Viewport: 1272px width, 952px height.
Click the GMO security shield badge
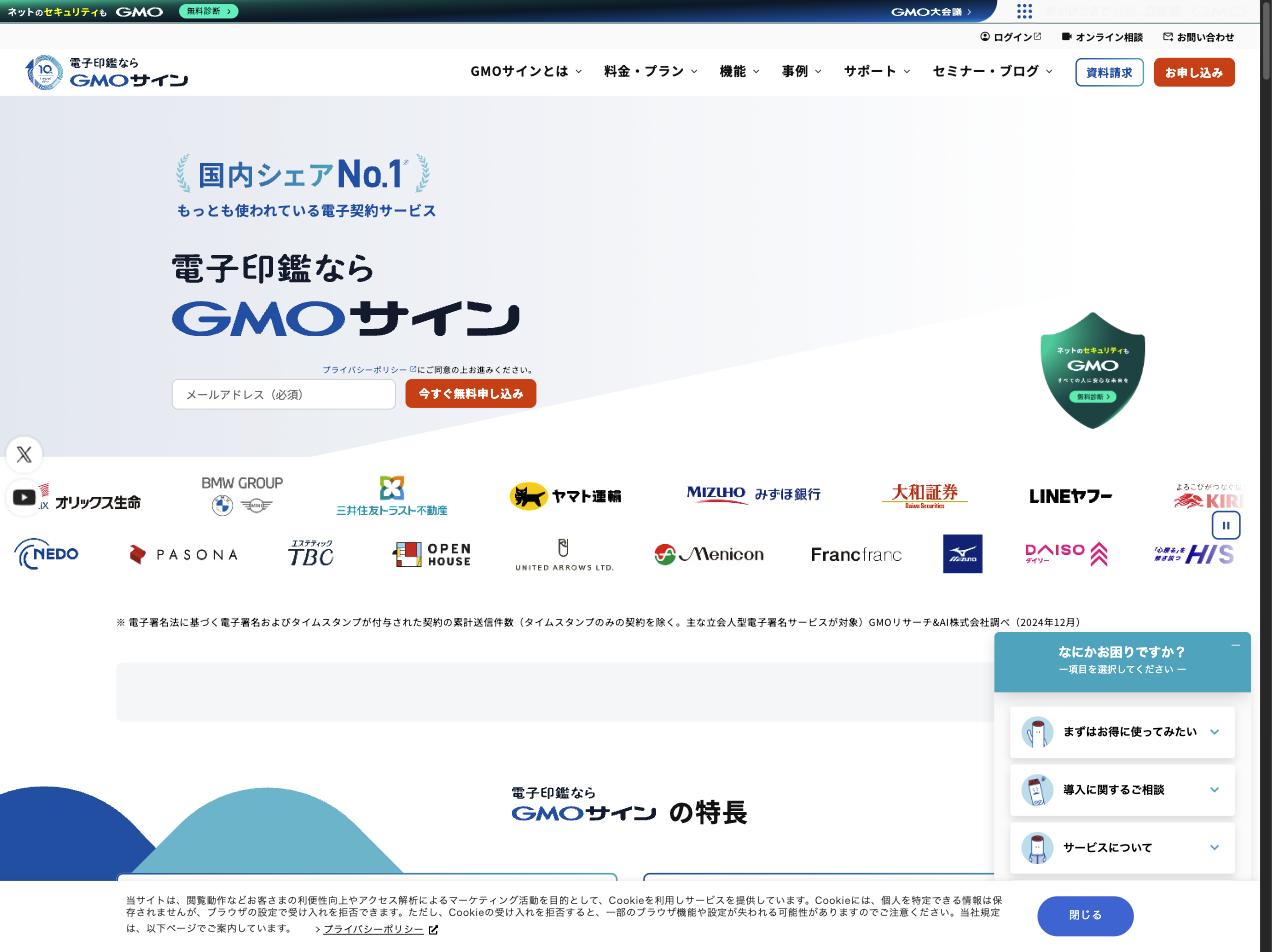point(1092,370)
